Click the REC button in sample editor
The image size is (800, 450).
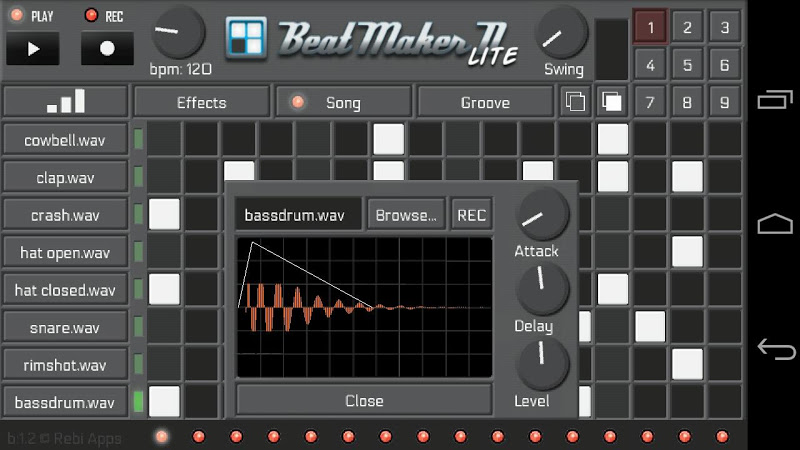point(471,215)
